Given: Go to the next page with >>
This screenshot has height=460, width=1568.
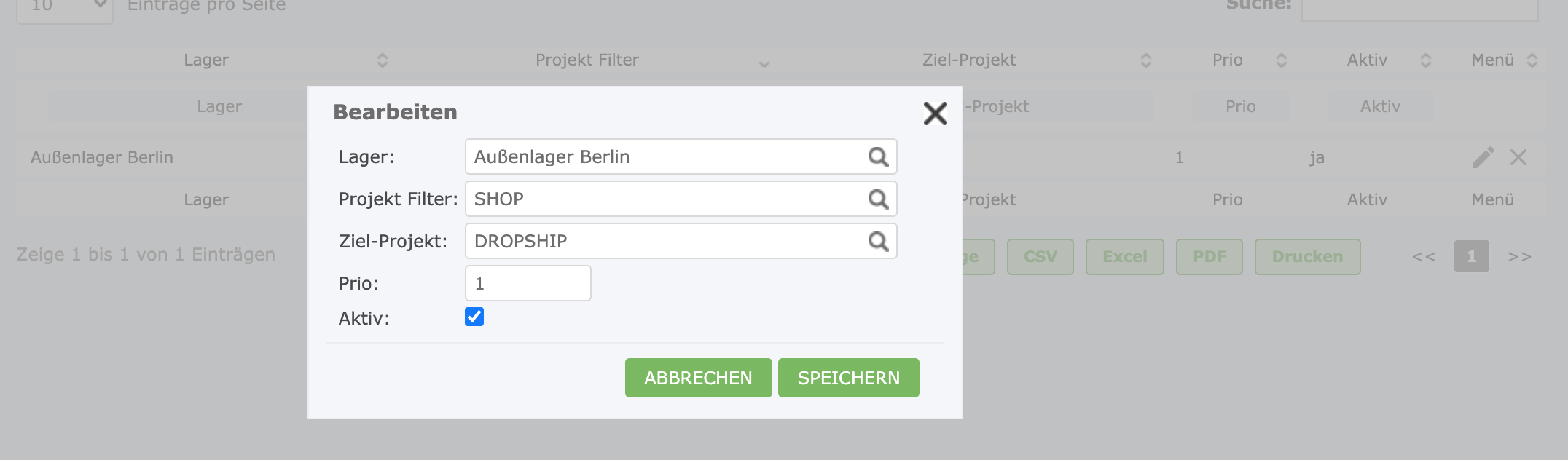Looking at the screenshot, I should pos(1519,257).
